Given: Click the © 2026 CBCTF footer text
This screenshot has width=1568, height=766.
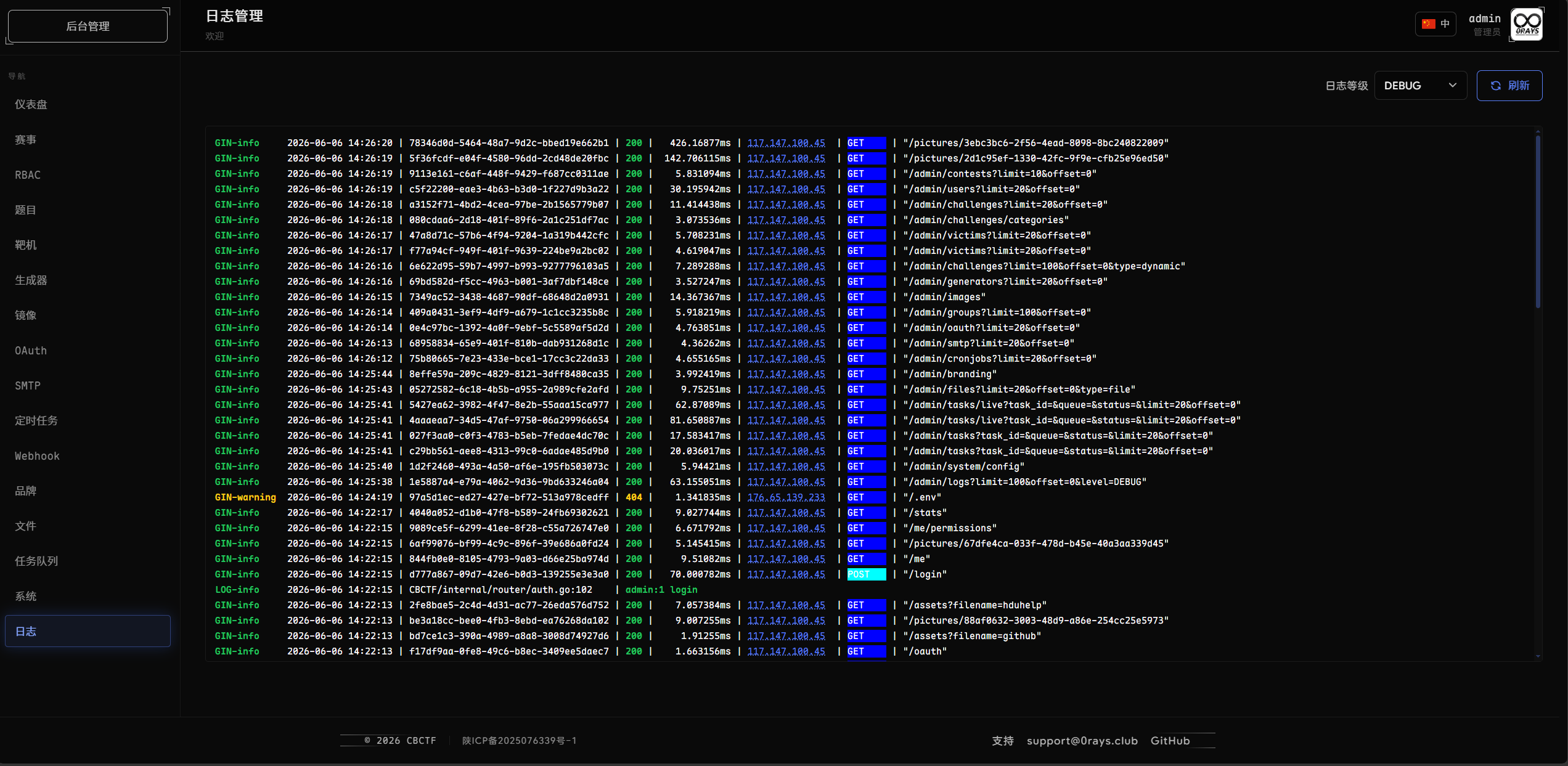Looking at the screenshot, I should [400, 741].
